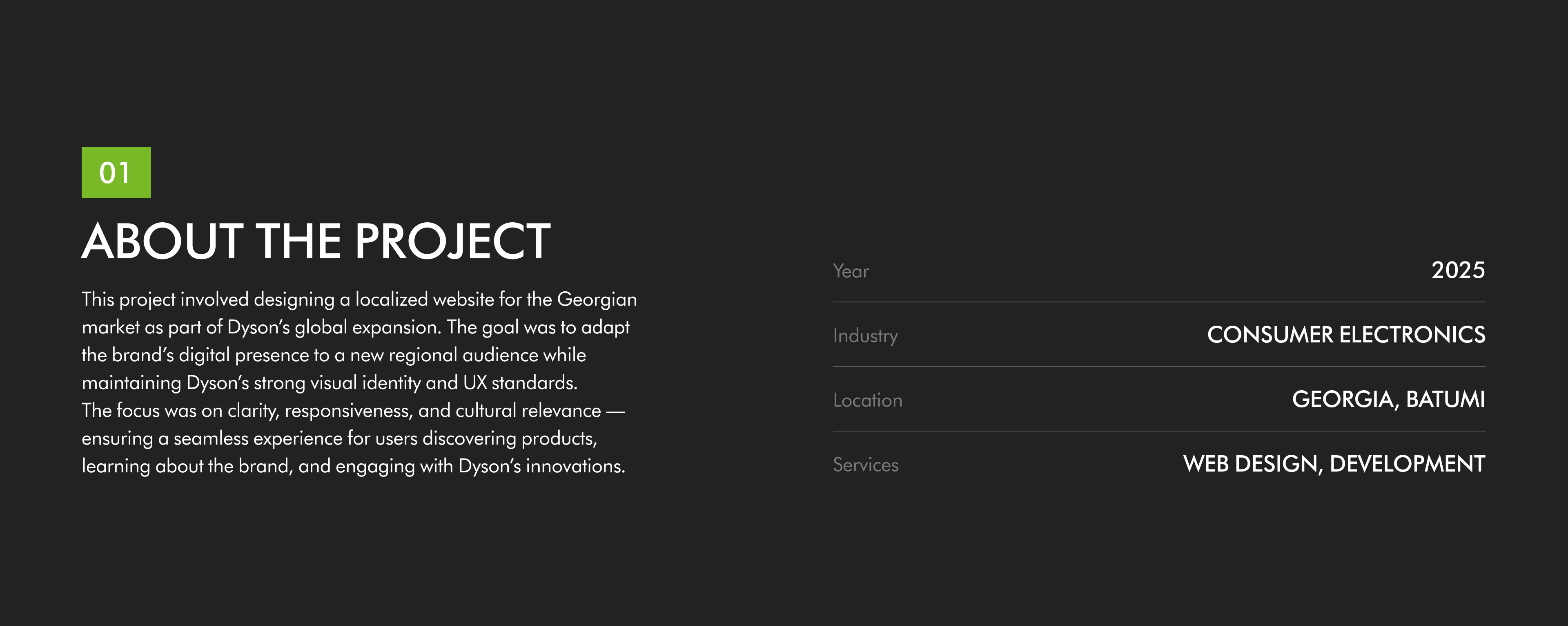This screenshot has width=1568, height=626.
Task: Click the ABOUT THE PROJECT heading
Action: click(316, 241)
